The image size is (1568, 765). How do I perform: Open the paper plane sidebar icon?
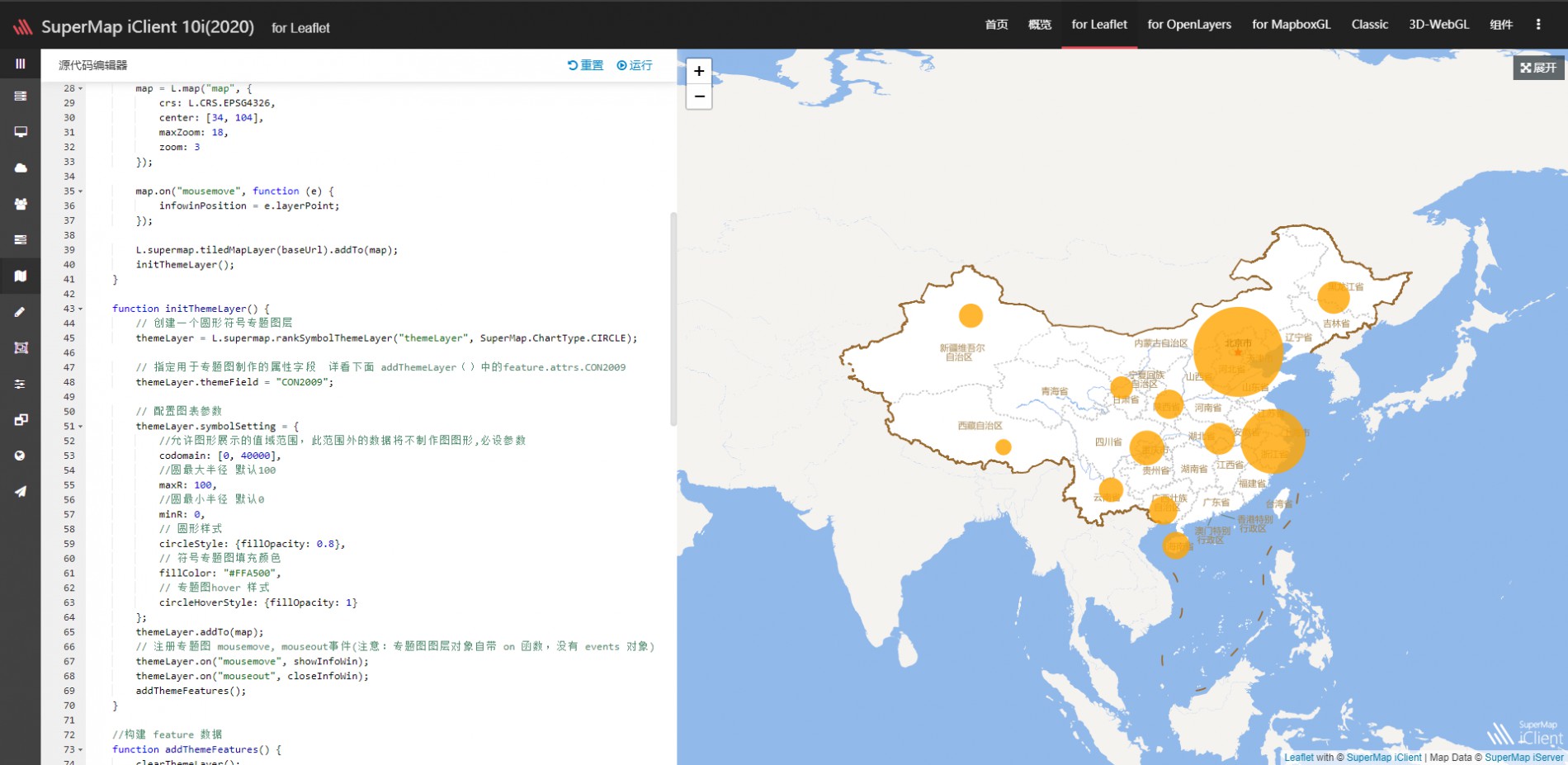pos(21,492)
